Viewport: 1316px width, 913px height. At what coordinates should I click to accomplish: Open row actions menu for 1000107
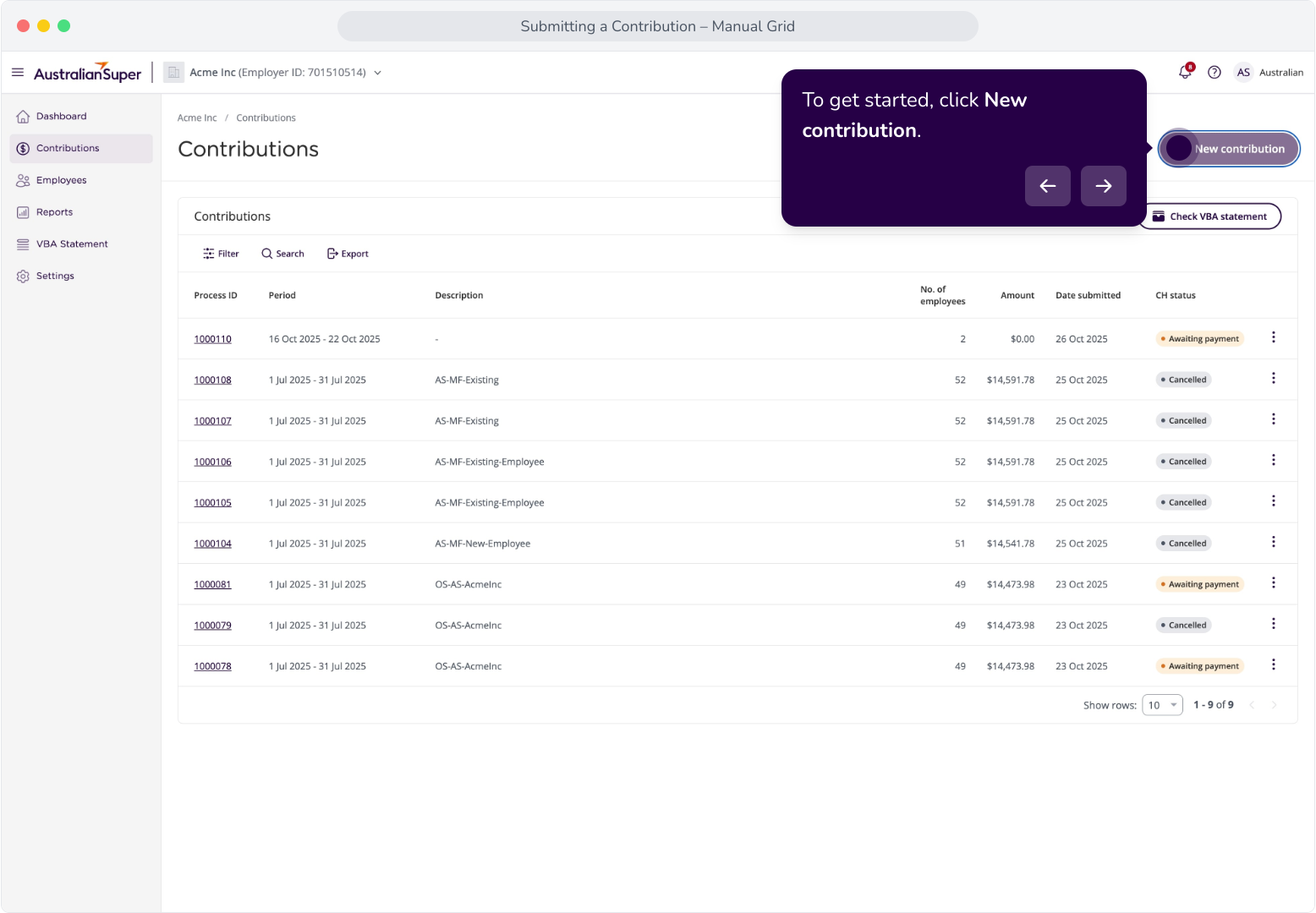(1274, 419)
